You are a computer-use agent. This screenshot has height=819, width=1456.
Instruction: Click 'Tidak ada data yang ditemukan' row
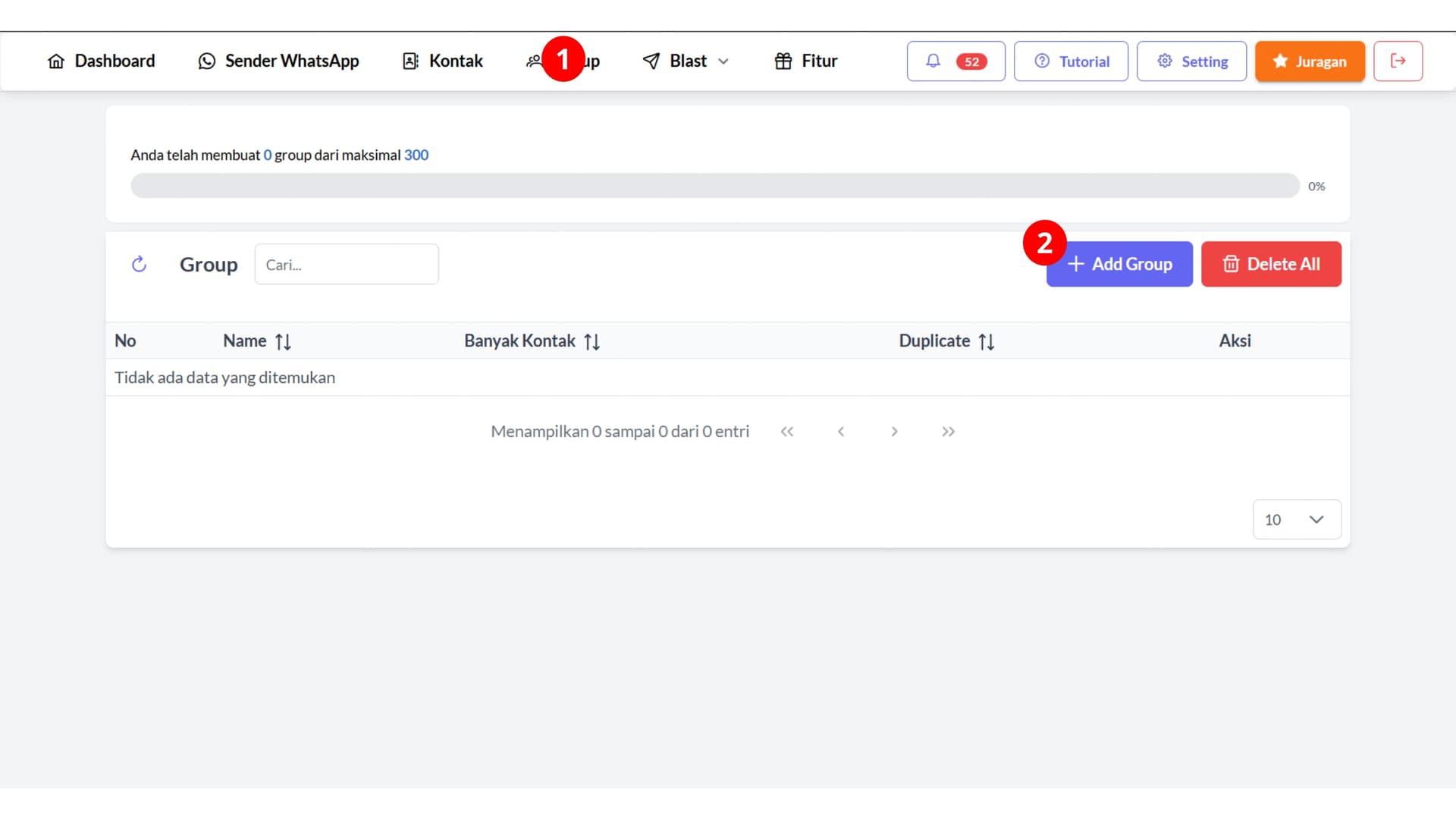[x=728, y=378]
